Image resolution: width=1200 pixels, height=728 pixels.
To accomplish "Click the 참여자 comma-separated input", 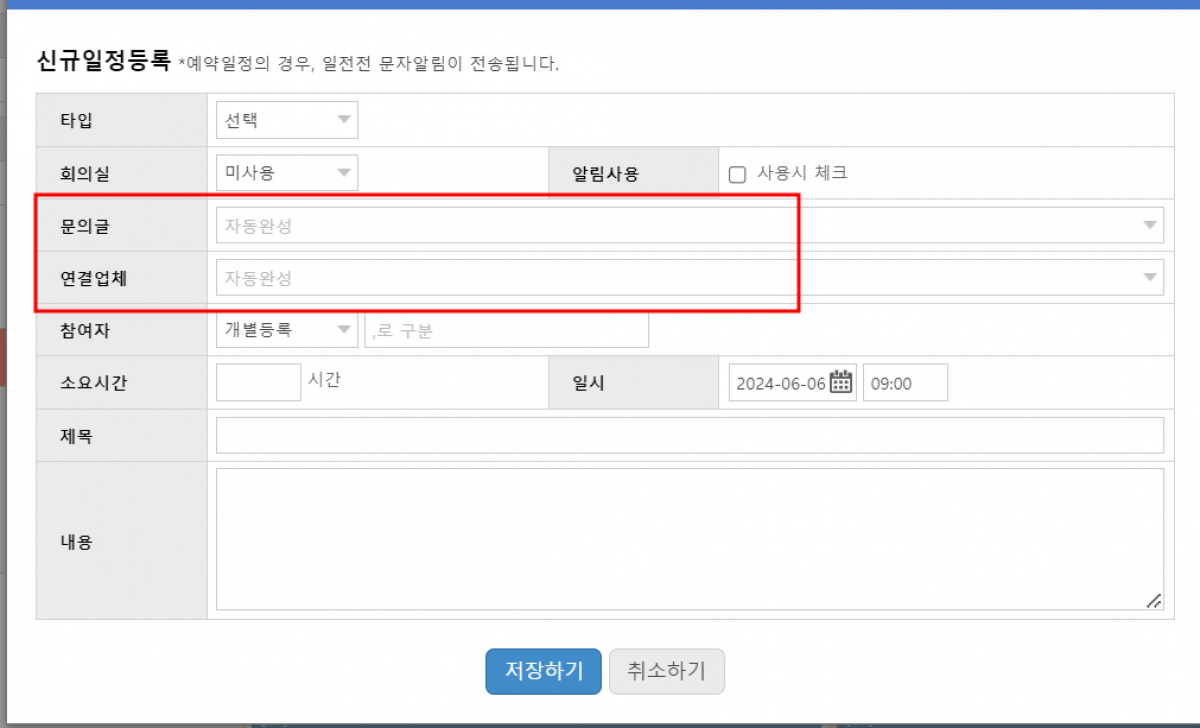I will (507, 331).
